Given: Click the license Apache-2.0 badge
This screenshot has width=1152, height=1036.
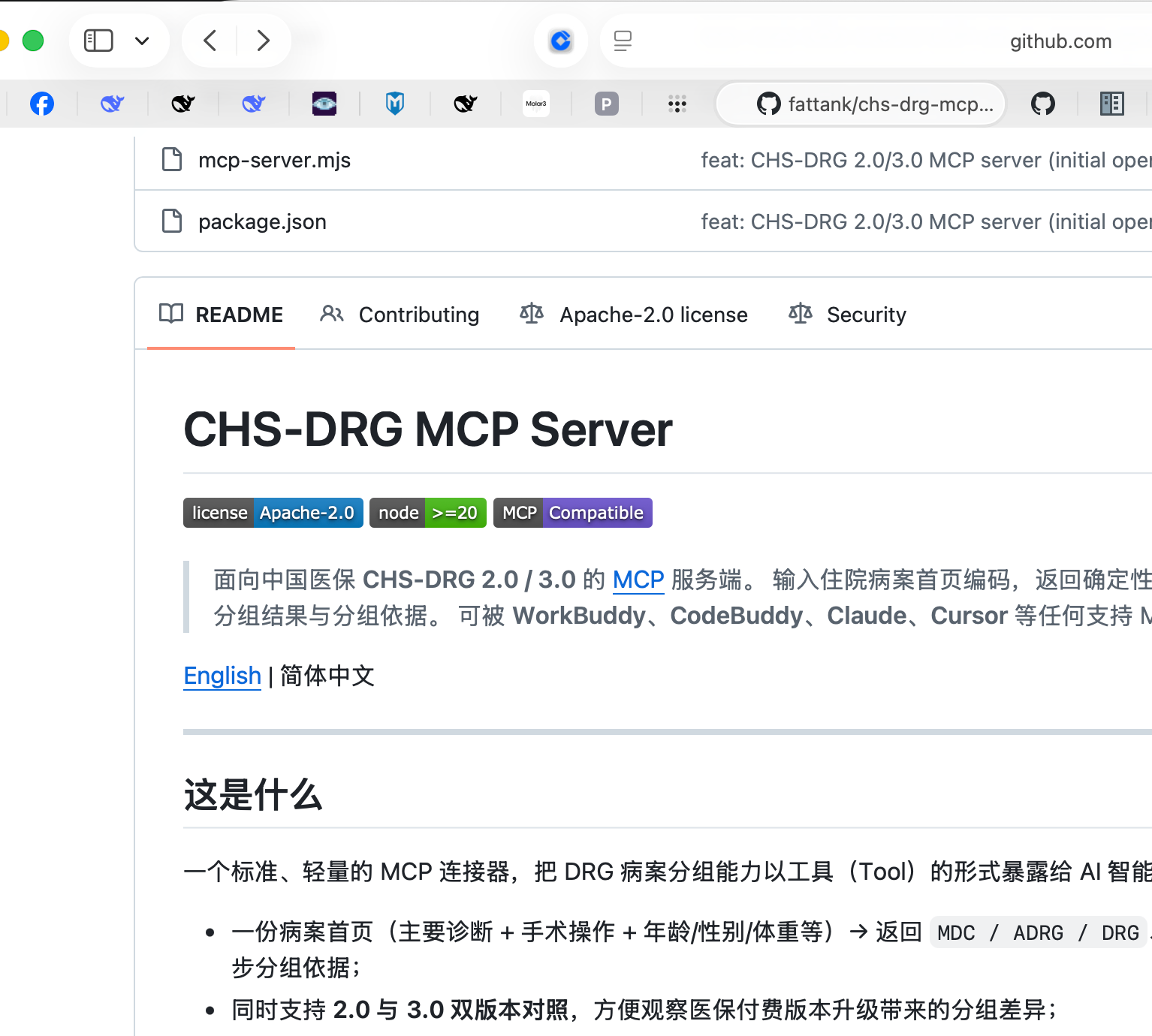Looking at the screenshot, I should [273, 513].
